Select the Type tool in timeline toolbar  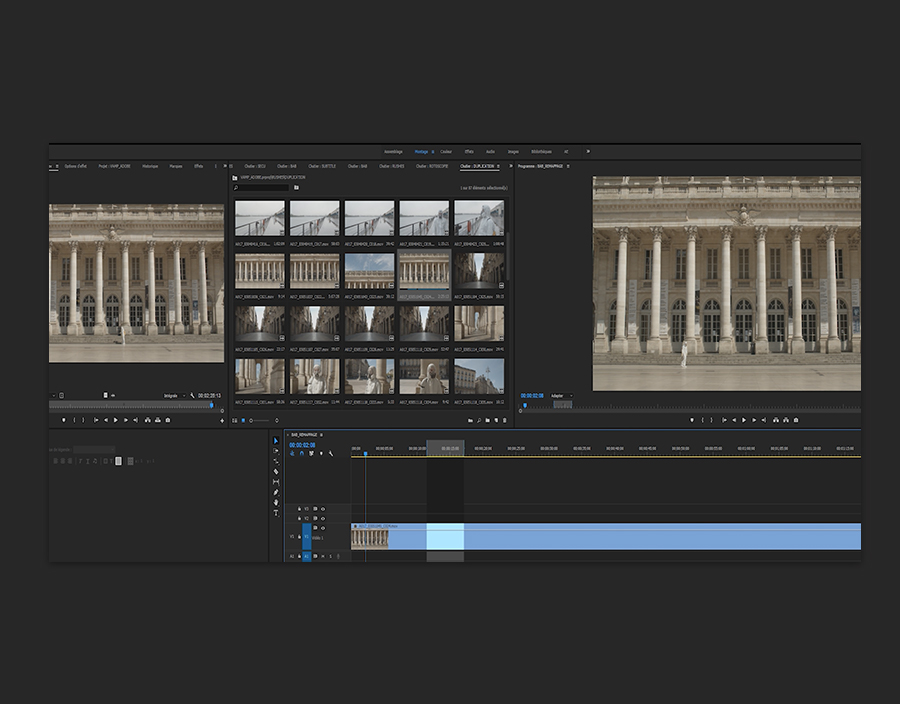tap(276, 513)
